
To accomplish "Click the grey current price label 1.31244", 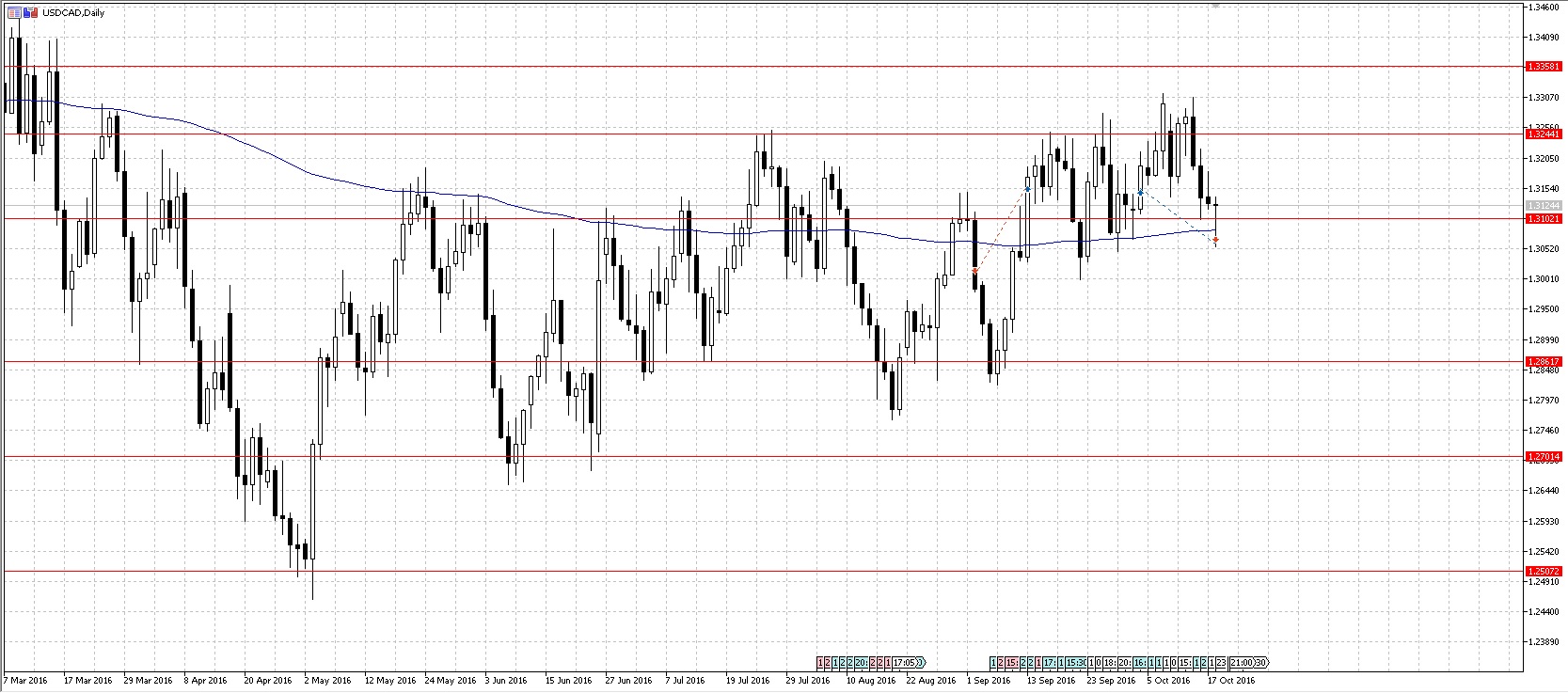I will (x=1544, y=206).
